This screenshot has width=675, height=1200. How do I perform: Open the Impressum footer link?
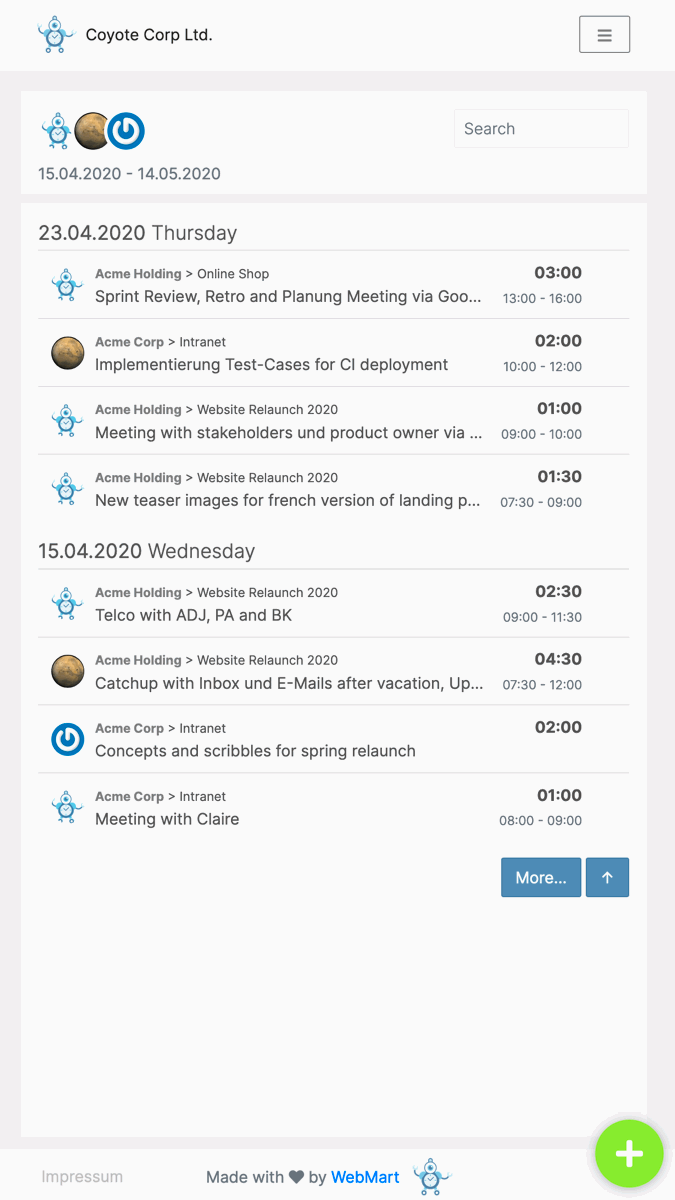pyautogui.click(x=82, y=1177)
